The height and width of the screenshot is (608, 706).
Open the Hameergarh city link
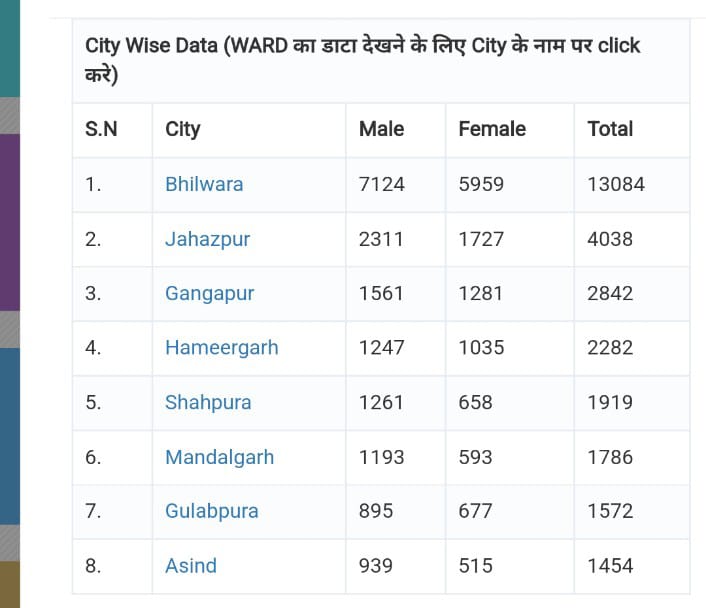tap(222, 348)
